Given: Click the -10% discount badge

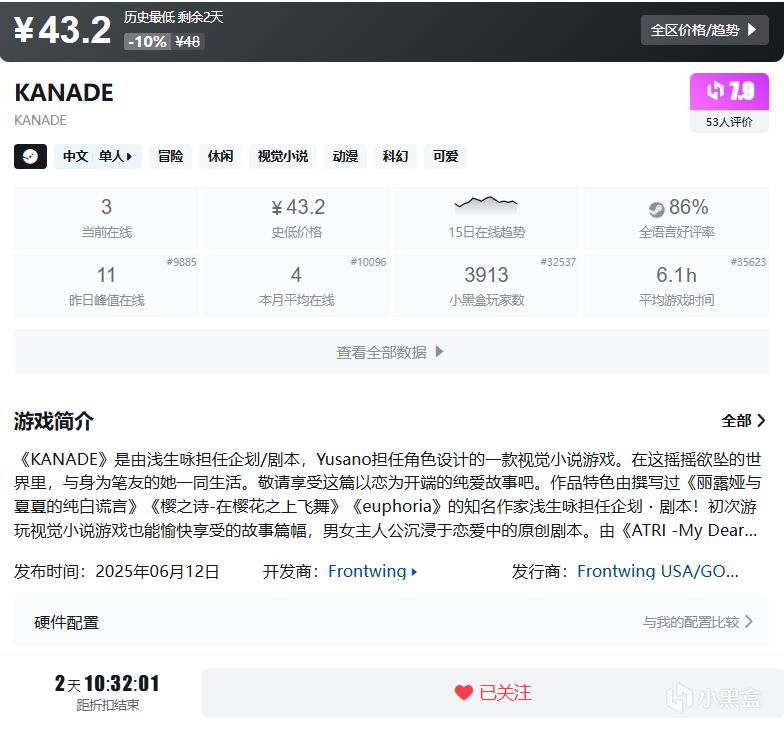Looking at the screenshot, I should point(148,42).
